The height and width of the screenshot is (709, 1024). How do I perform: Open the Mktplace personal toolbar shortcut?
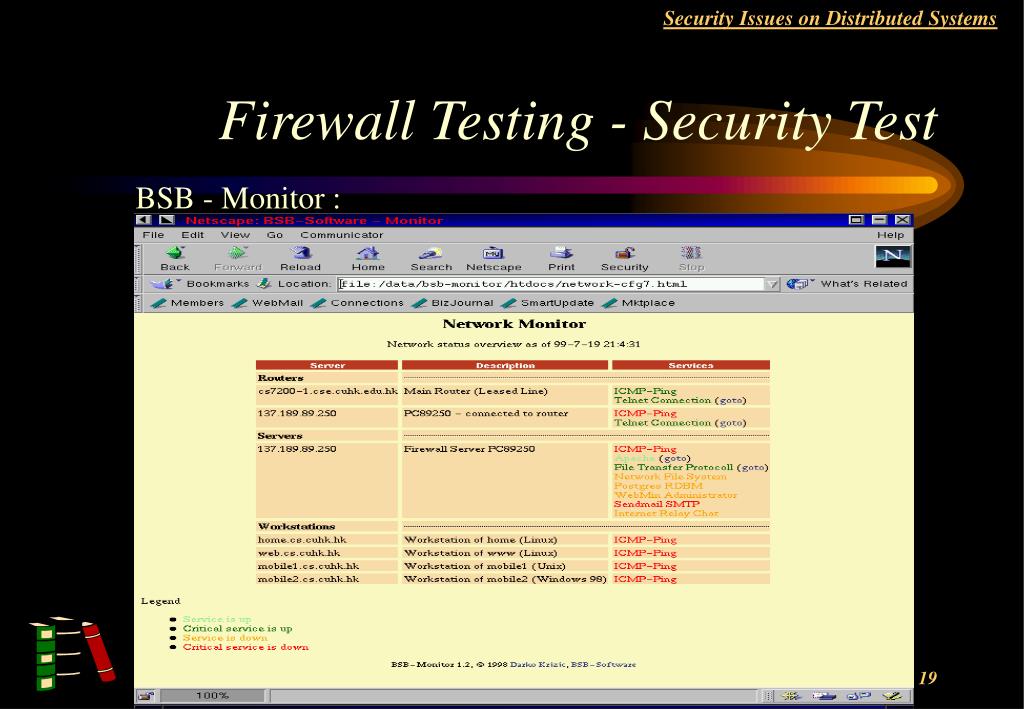pos(639,303)
